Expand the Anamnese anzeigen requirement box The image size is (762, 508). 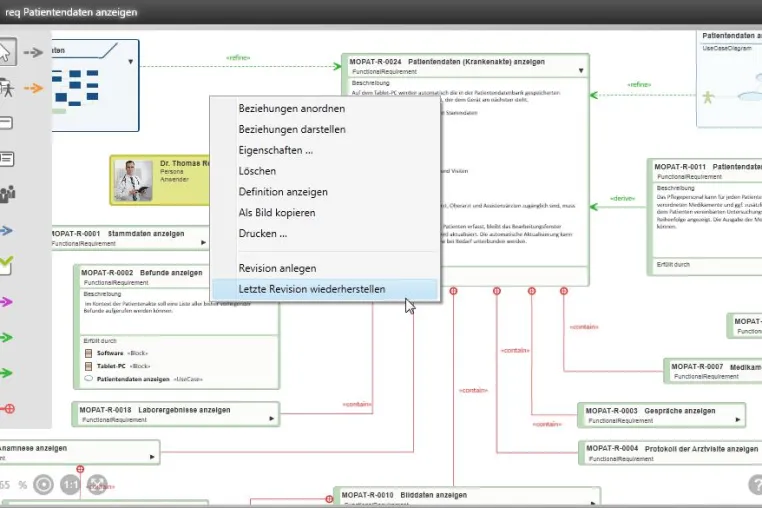(x=152, y=457)
